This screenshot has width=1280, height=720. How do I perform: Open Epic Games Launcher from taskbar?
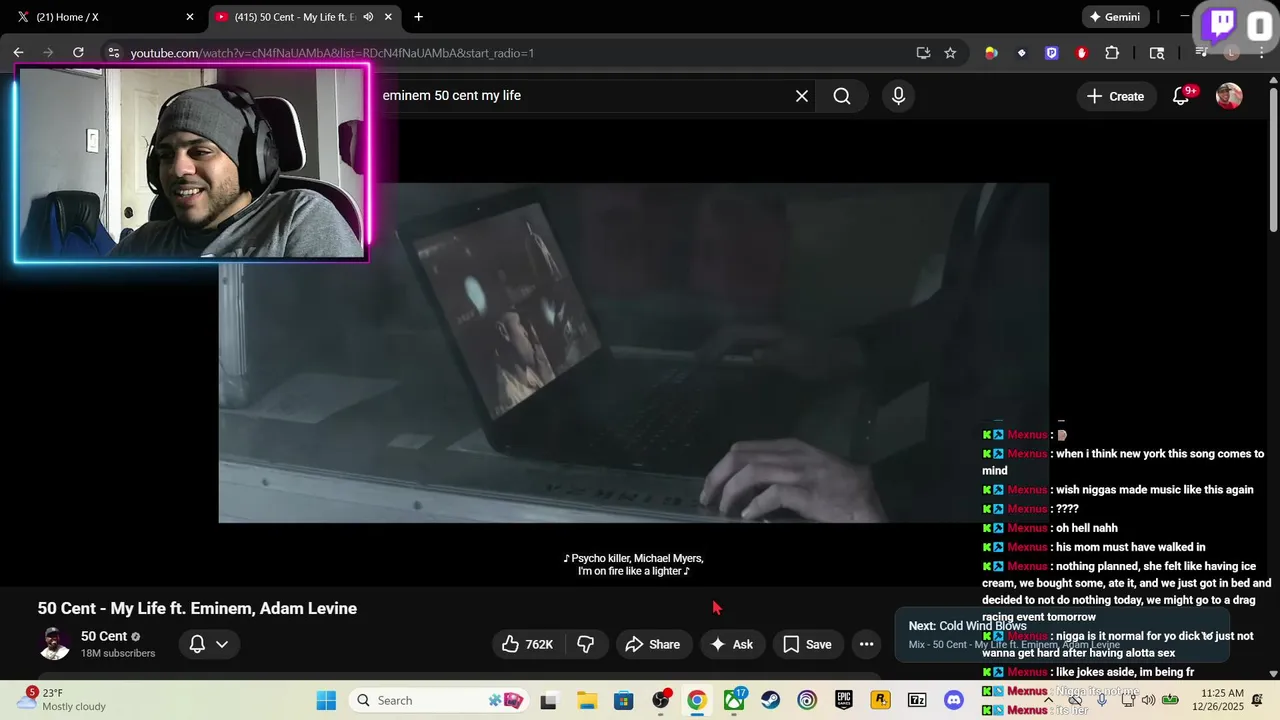[844, 700]
